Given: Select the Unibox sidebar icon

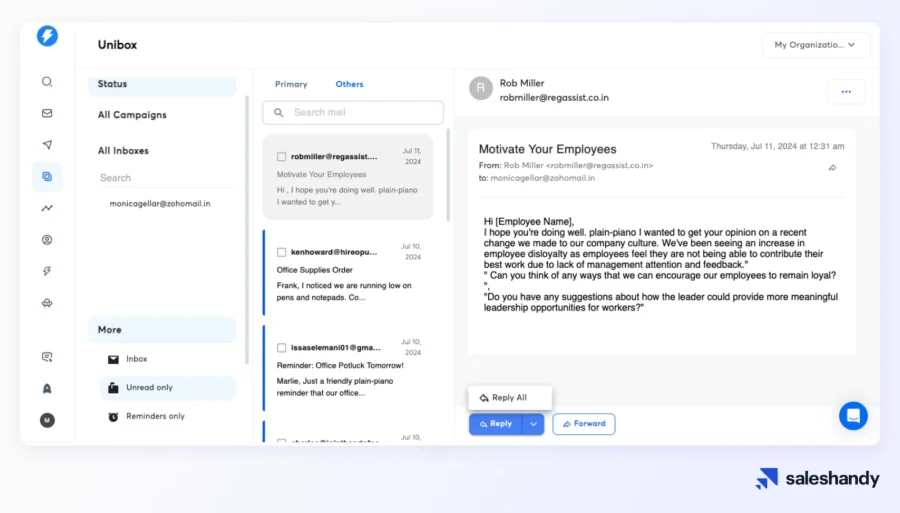Looking at the screenshot, I should [x=47, y=176].
